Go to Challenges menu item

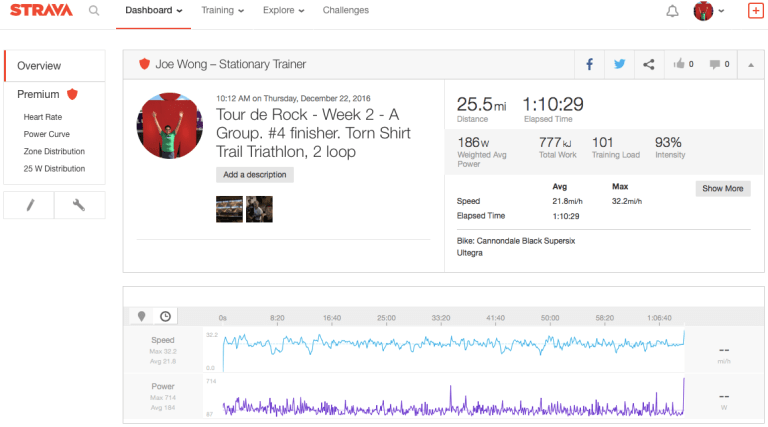[x=345, y=11]
